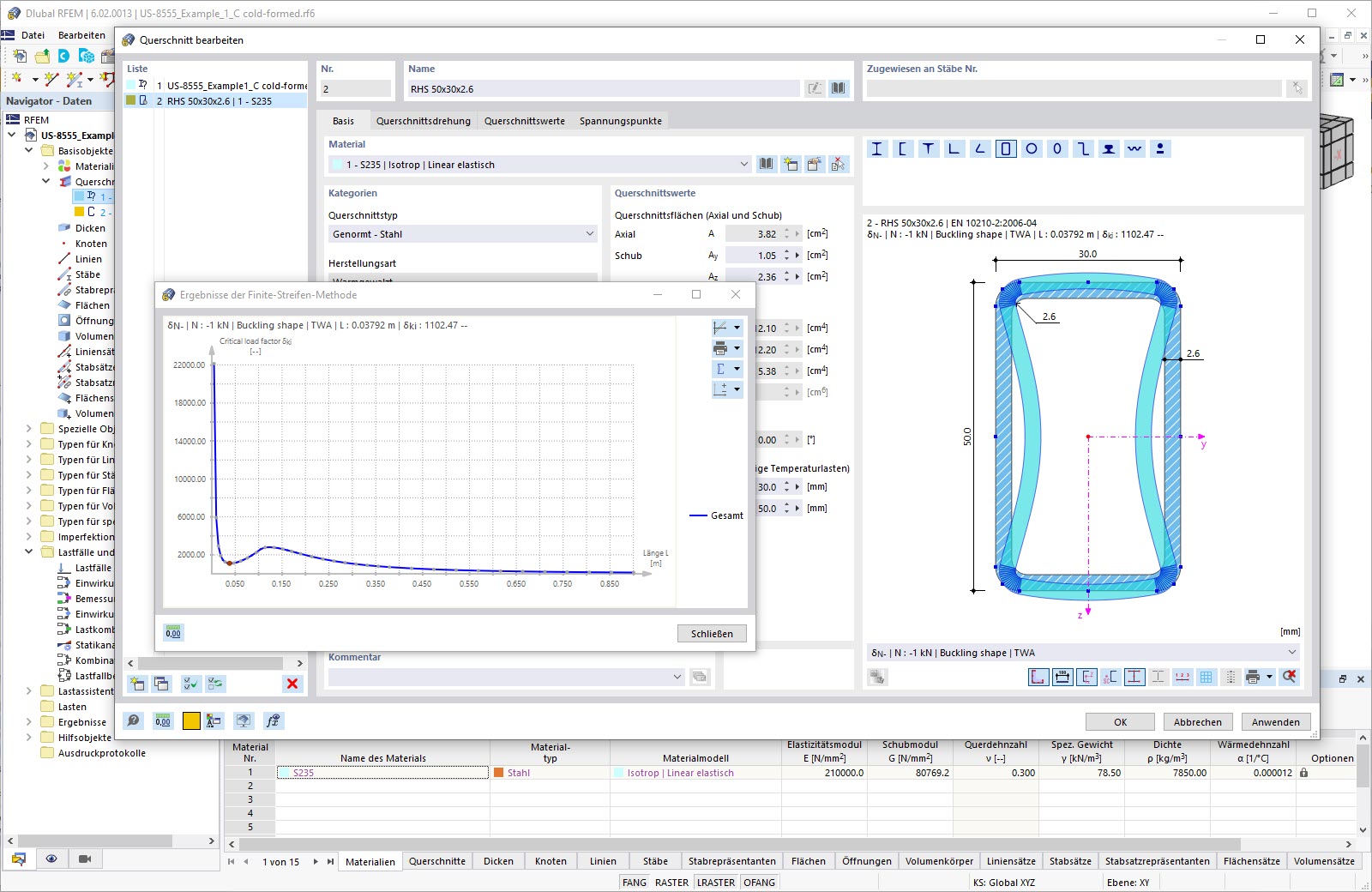
Task: Click the print icon in section preview
Action: click(x=1253, y=678)
